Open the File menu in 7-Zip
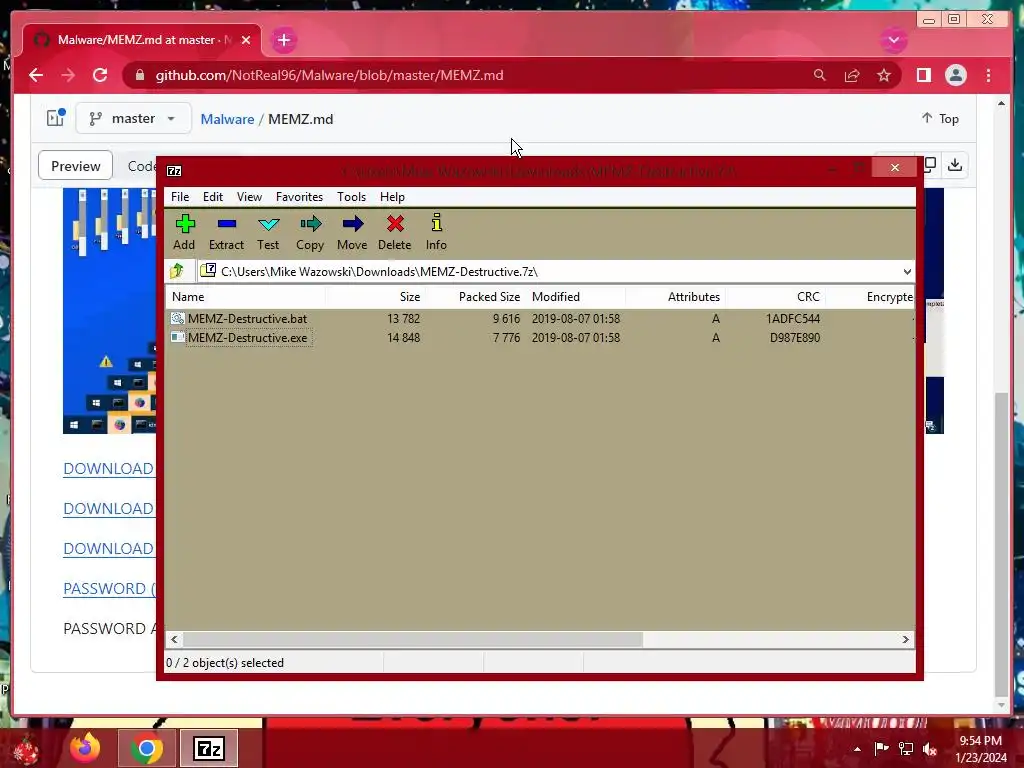This screenshot has width=1024, height=768. [x=180, y=197]
